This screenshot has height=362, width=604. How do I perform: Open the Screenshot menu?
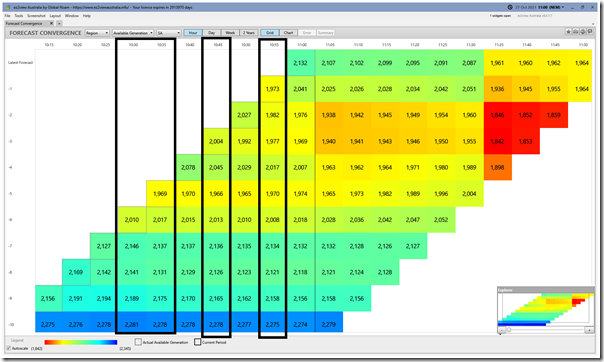point(36,16)
